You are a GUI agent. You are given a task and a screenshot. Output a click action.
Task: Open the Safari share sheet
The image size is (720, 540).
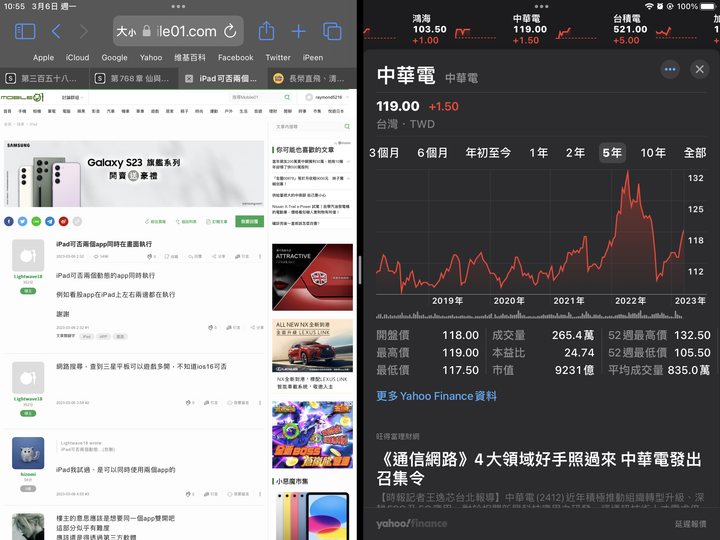click(266, 31)
